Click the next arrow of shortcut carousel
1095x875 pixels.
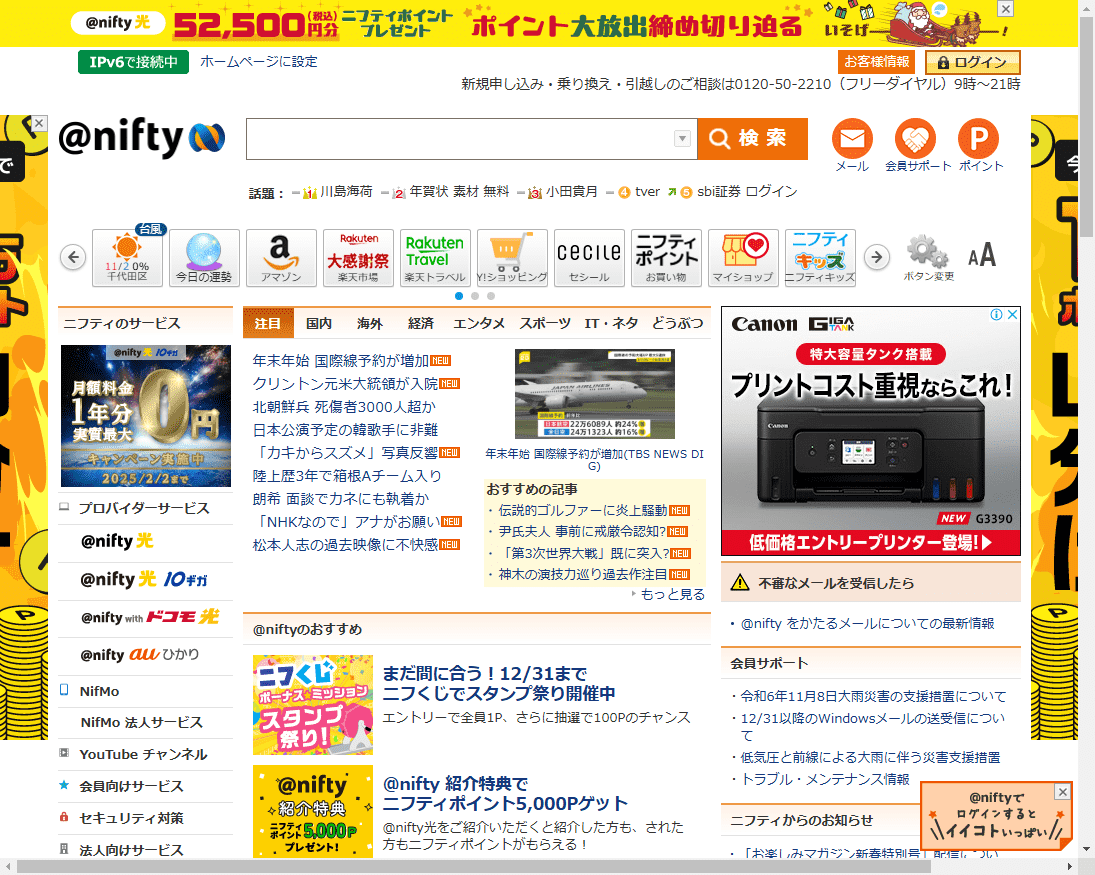pyautogui.click(x=877, y=257)
